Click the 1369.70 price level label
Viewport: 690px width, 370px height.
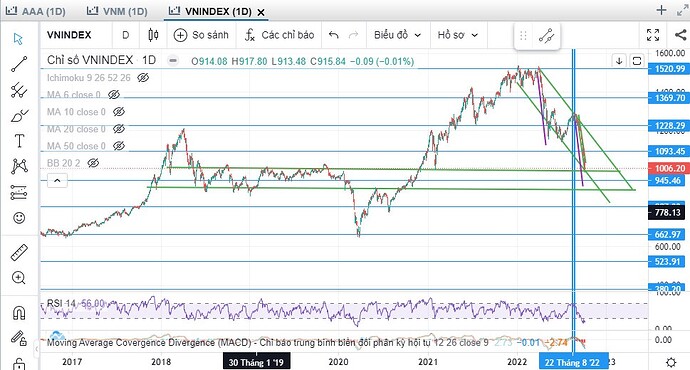pyautogui.click(x=668, y=98)
